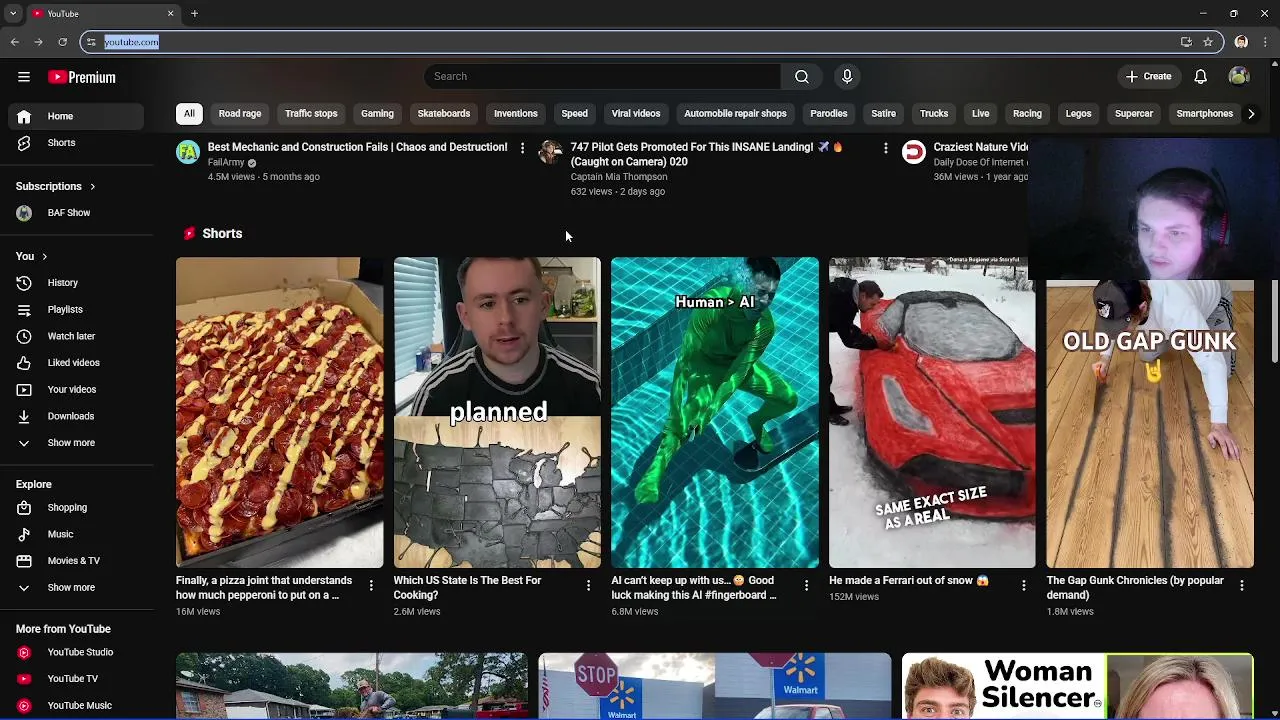Screen dimensions: 1280x720
Task: Go back in the browser
Action: (15, 42)
